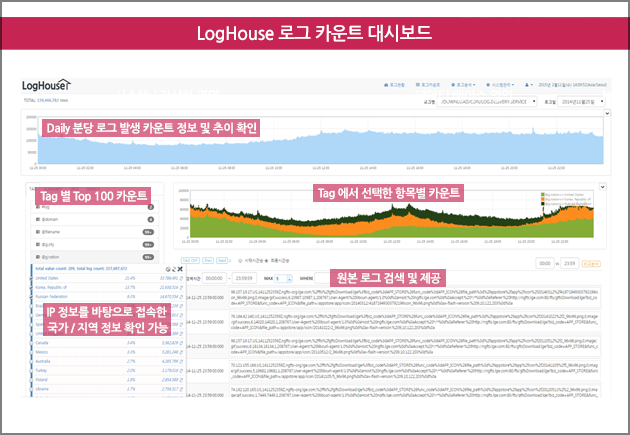Click the open icon next to Mexico count
Screen dimensions: 630x435
pyautogui.click(x=181, y=352)
